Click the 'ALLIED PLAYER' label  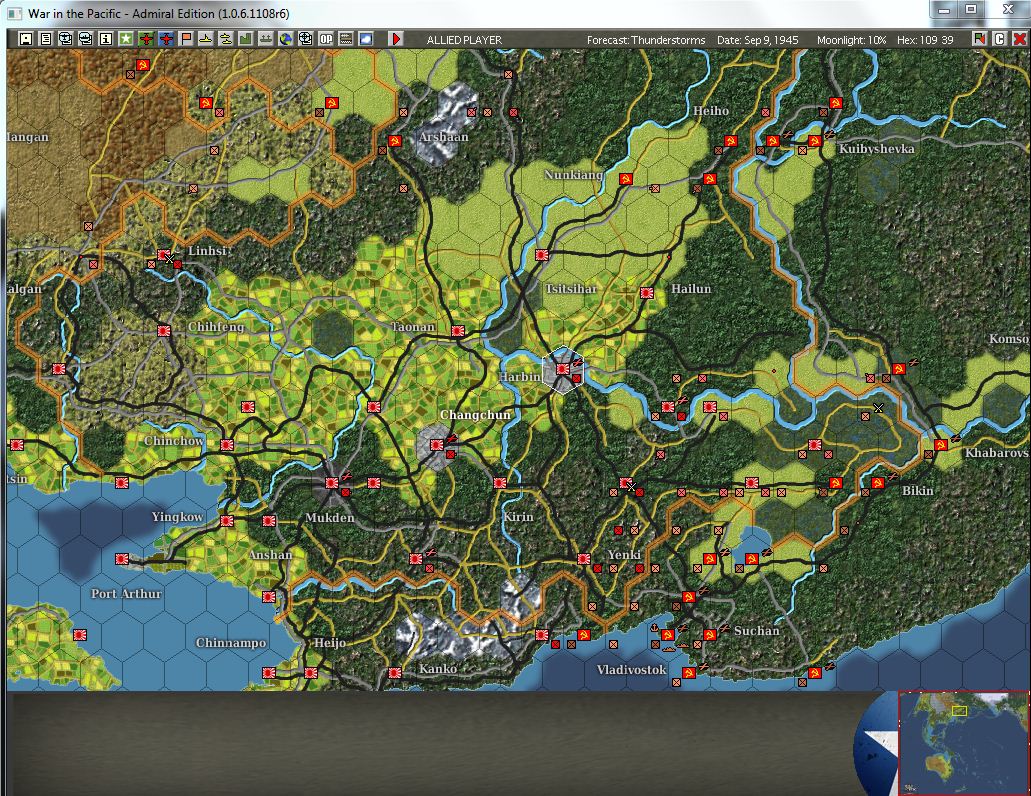464,40
